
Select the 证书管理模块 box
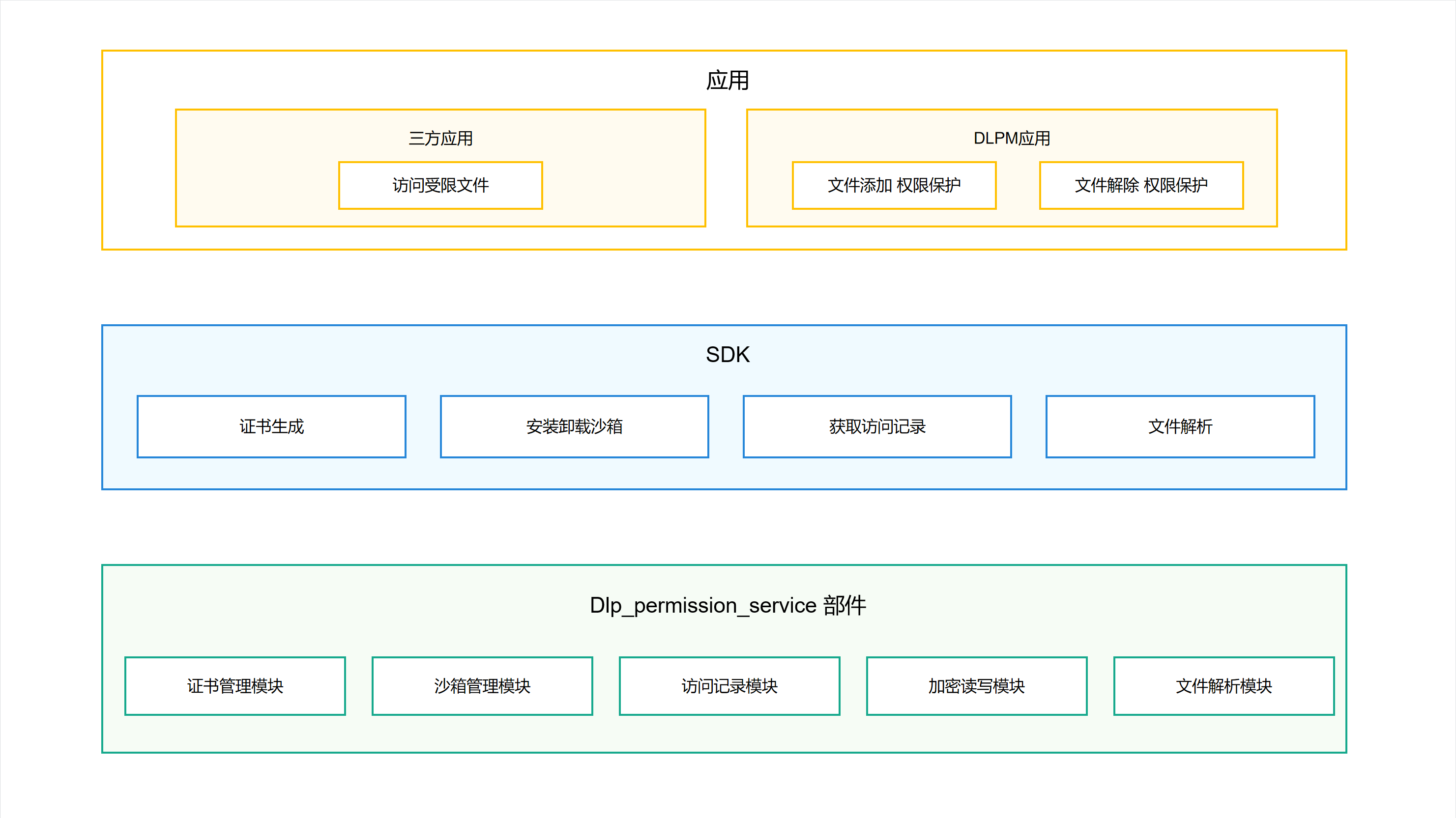(234, 686)
